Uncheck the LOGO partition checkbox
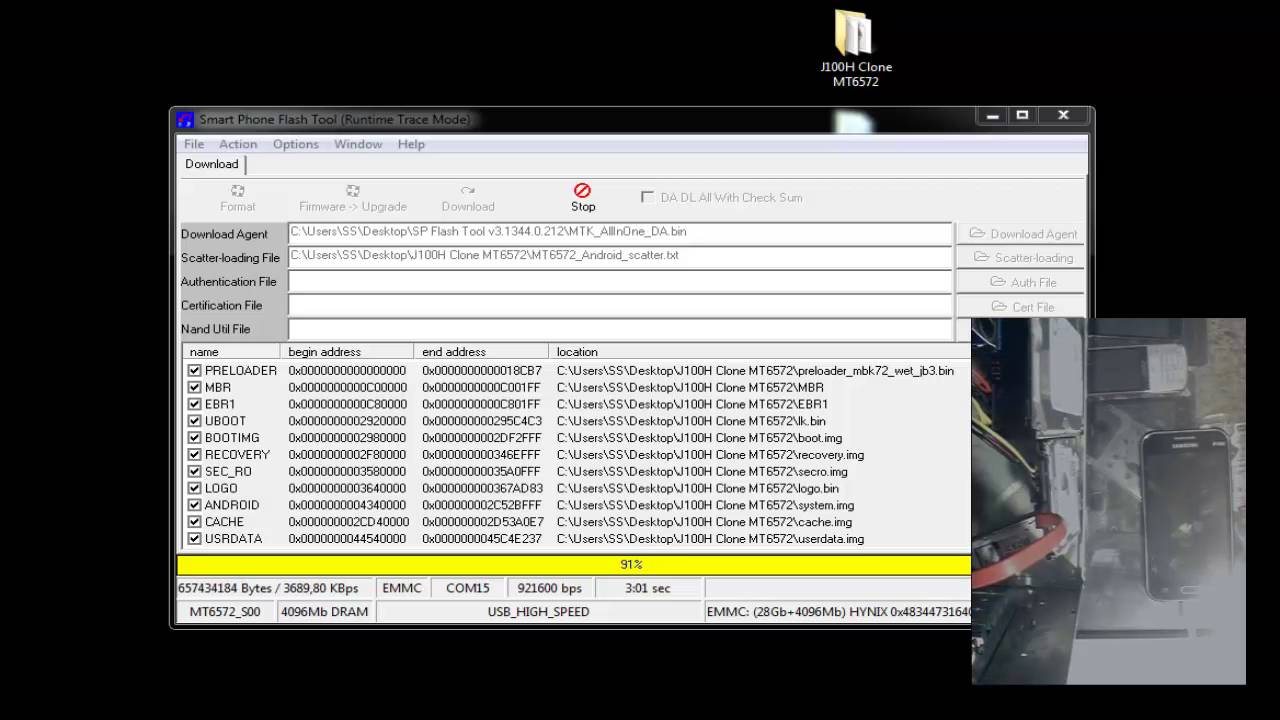Viewport: 1280px width, 720px height. click(x=195, y=488)
